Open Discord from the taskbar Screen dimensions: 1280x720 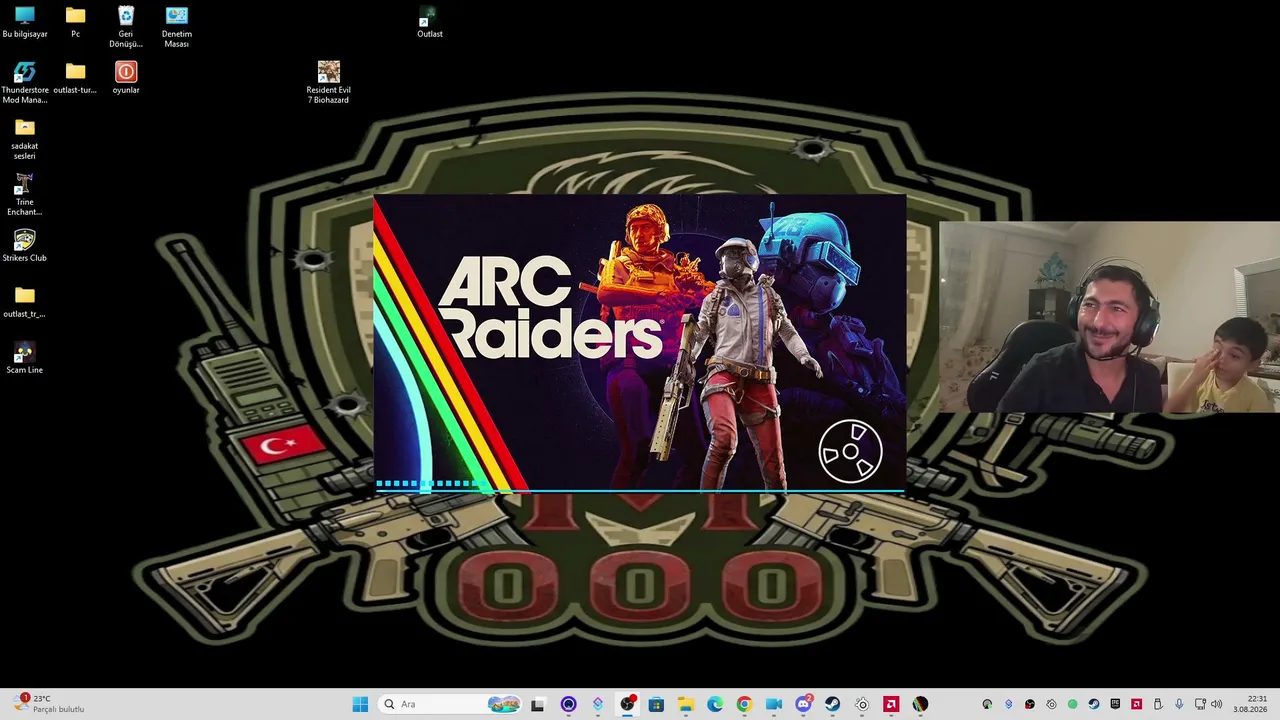[x=803, y=704]
